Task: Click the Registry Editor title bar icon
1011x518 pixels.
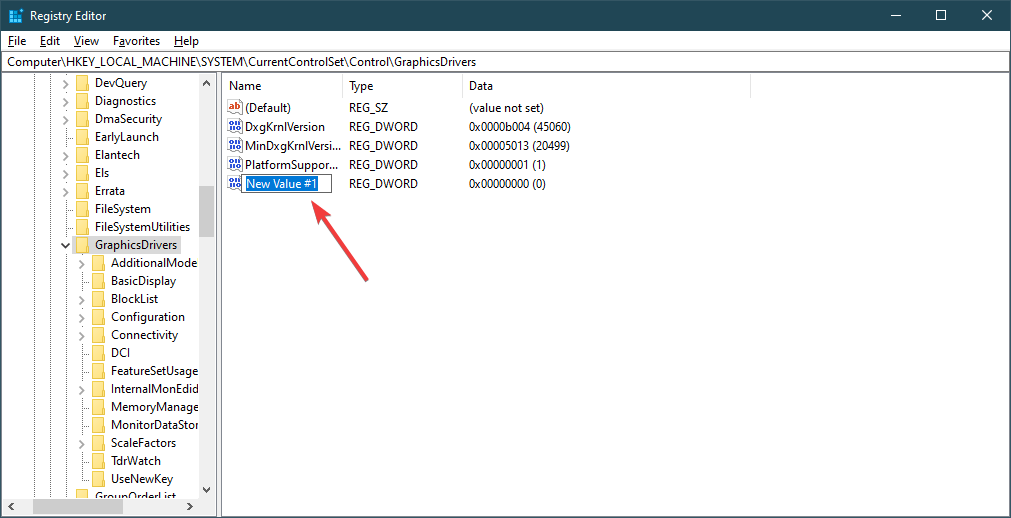Action: 16,15
